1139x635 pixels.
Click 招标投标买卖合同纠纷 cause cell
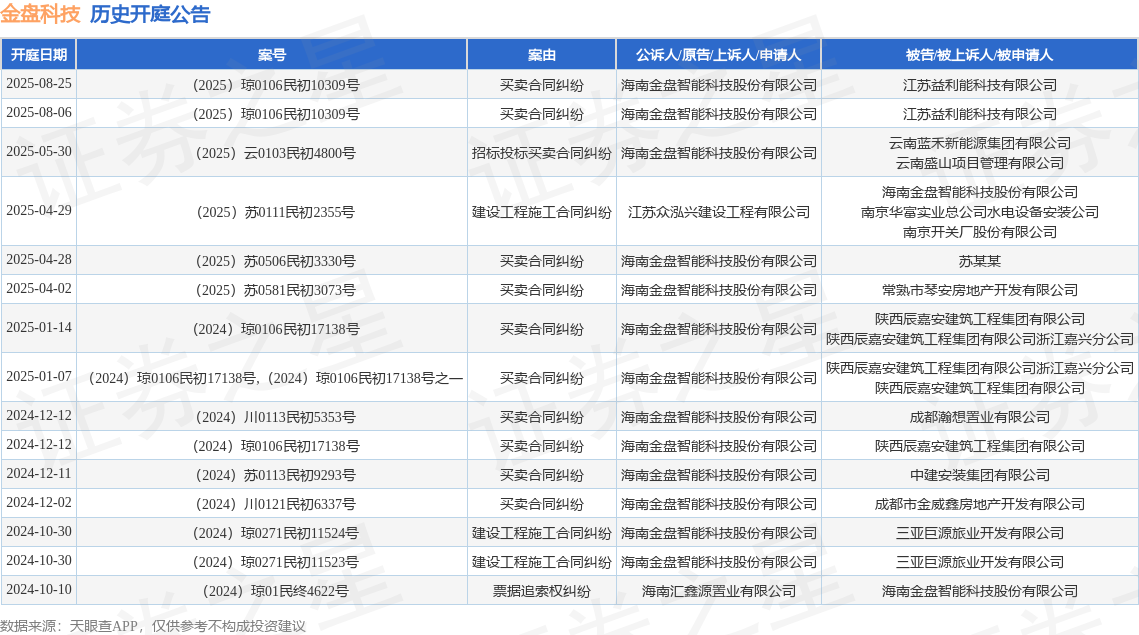click(x=541, y=153)
